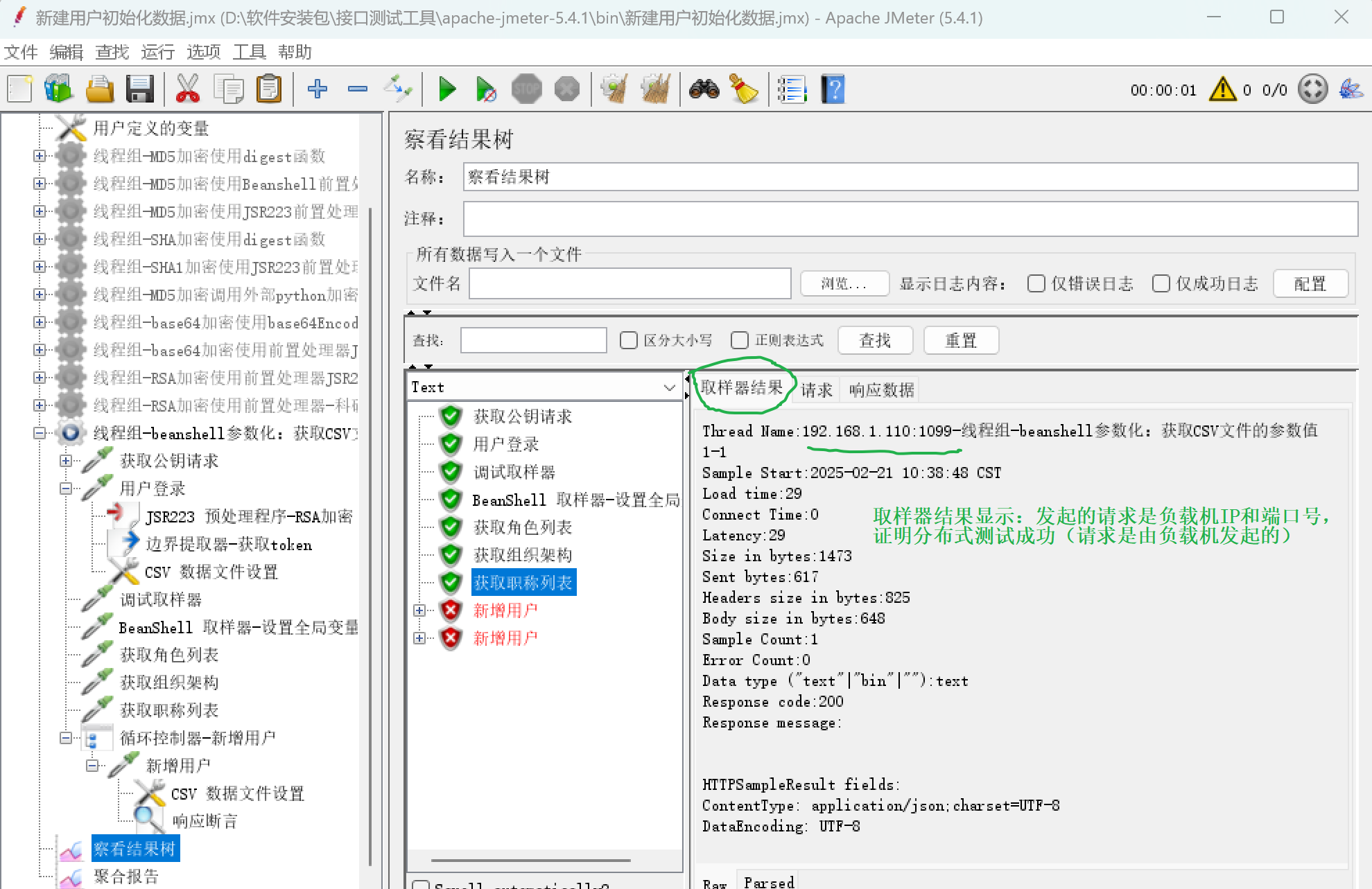Screen dimensions: 1372x889
Task: Click the broom Reset Search icon
Action: 744,89
